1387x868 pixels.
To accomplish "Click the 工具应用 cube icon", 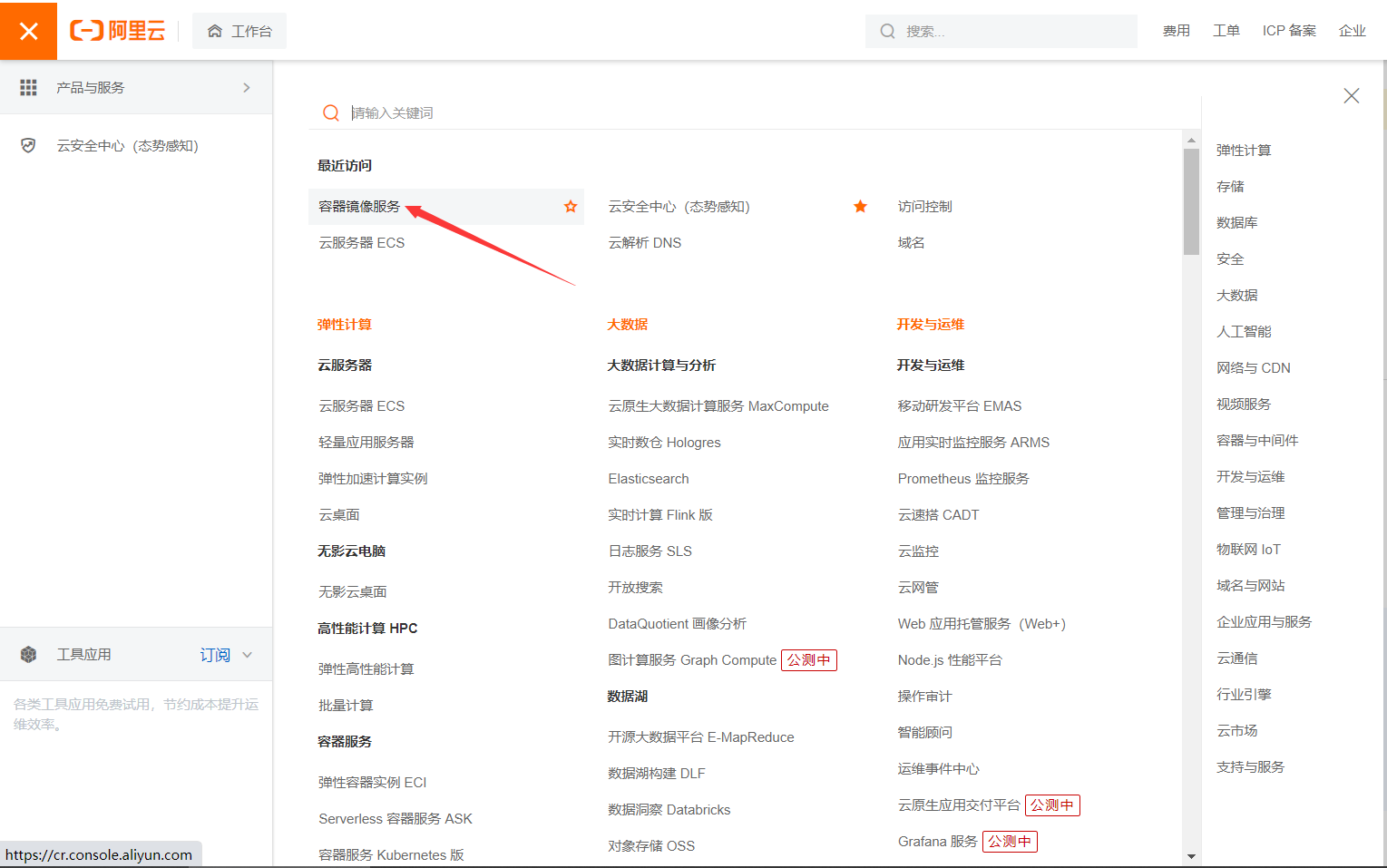I will point(28,654).
